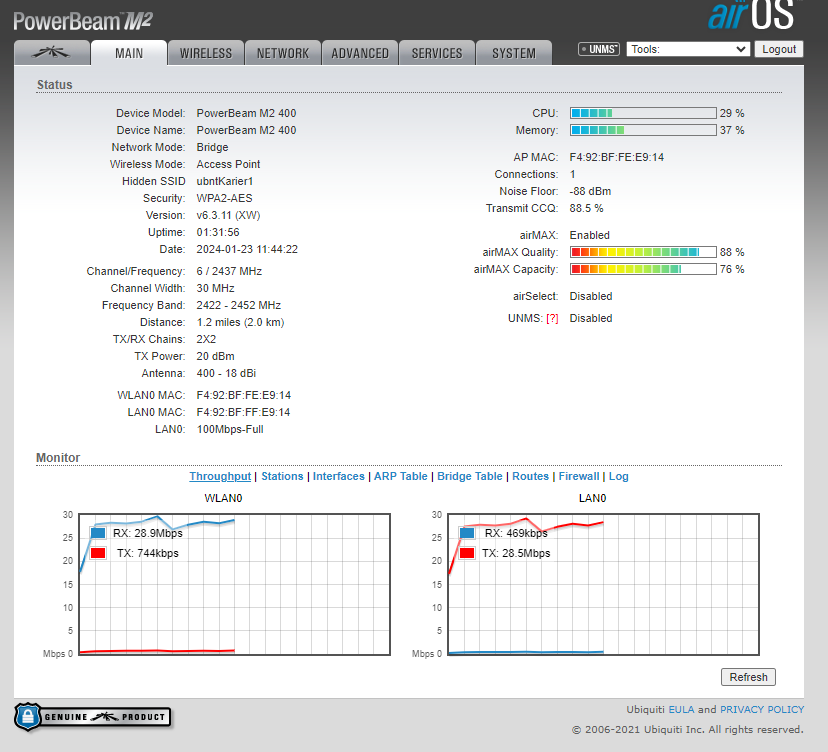Select the Network Mode value Bridge

(212, 147)
